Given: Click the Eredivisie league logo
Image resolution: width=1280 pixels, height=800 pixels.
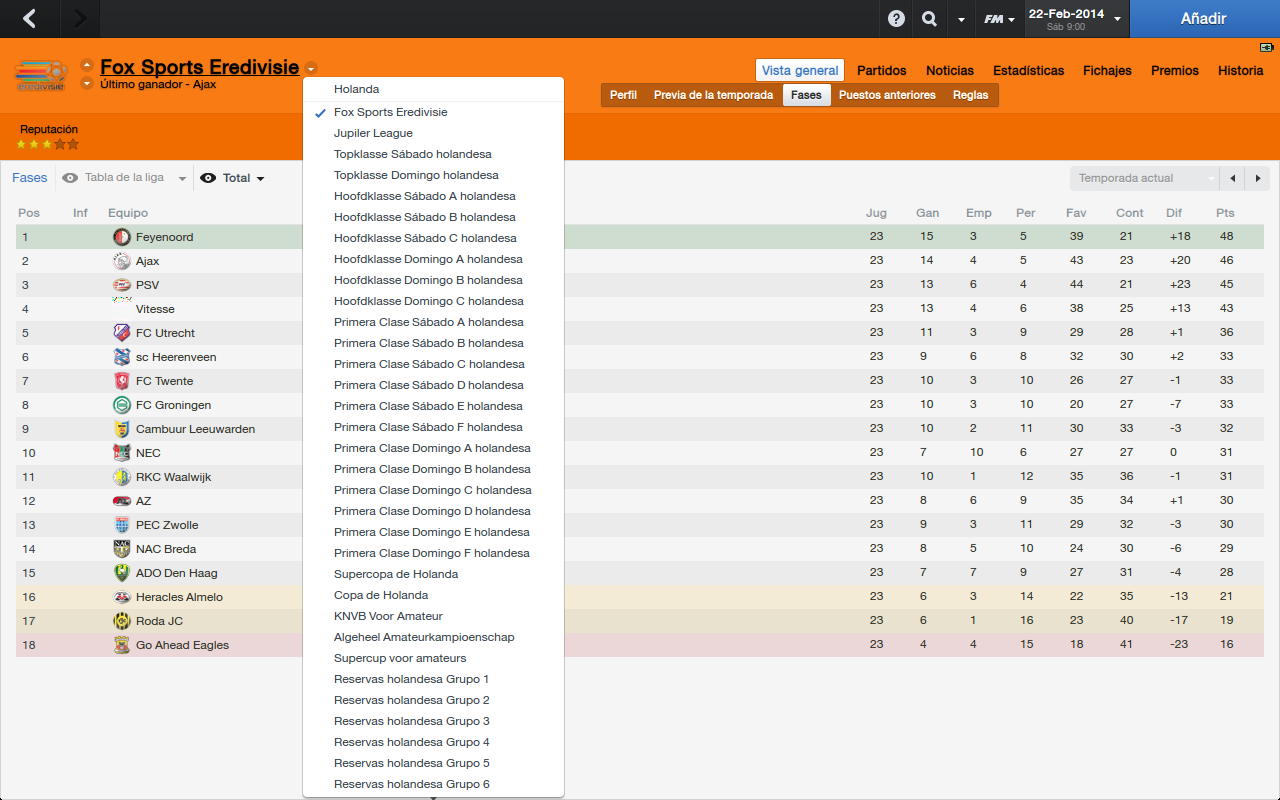Looking at the screenshot, I should 40,76.
